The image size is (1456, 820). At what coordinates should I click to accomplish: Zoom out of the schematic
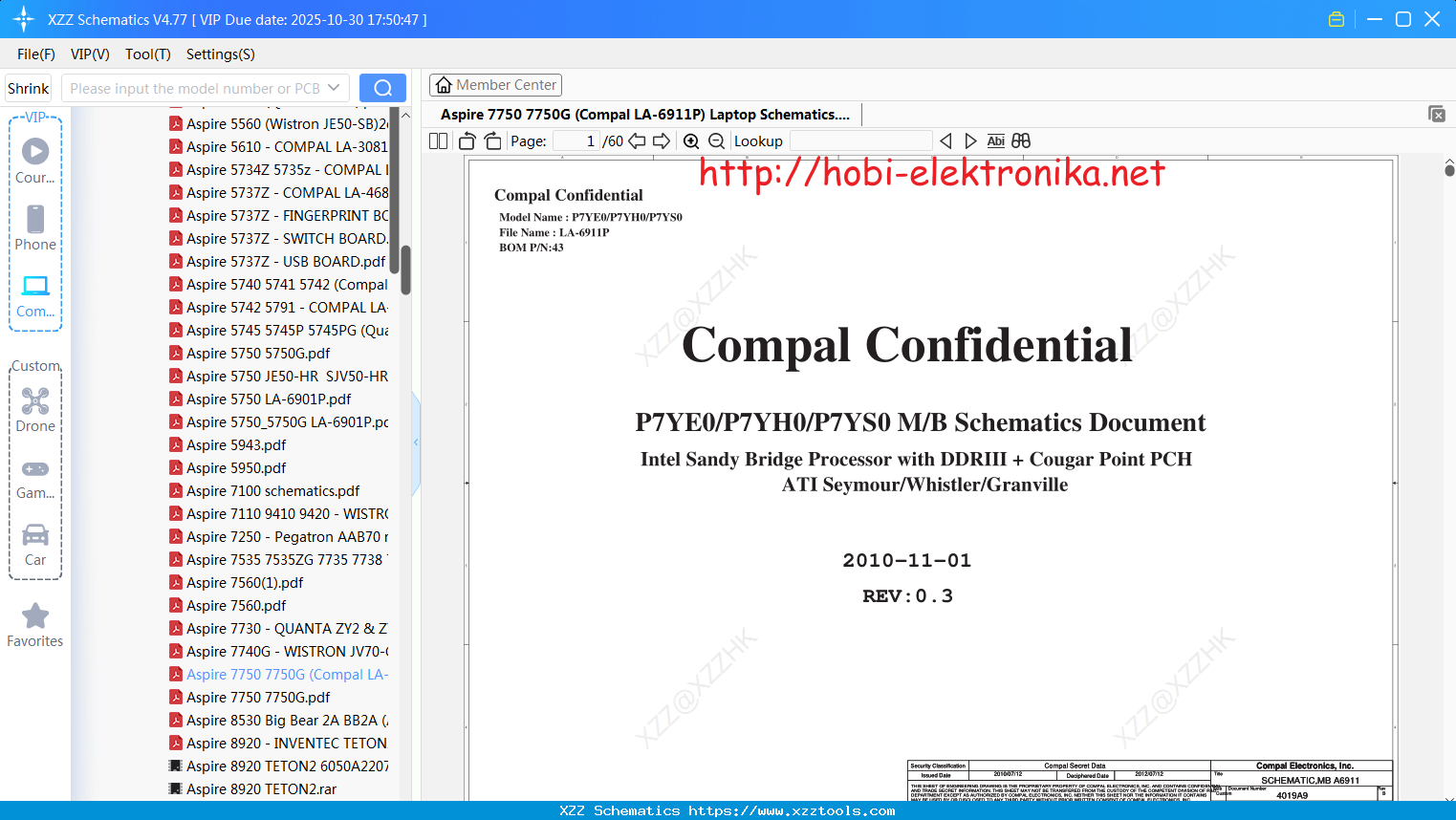point(716,140)
